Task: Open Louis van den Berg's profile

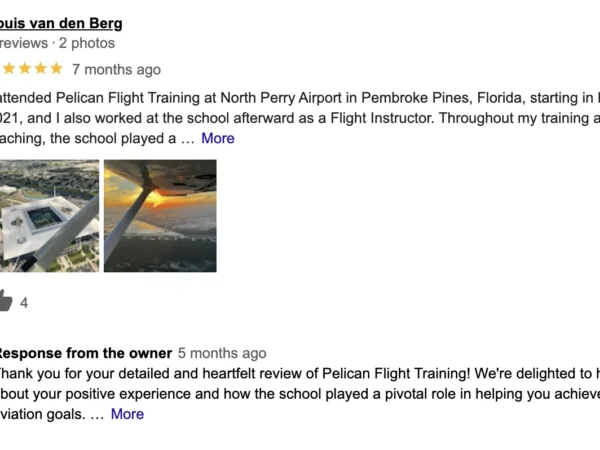Action: (61, 22)
